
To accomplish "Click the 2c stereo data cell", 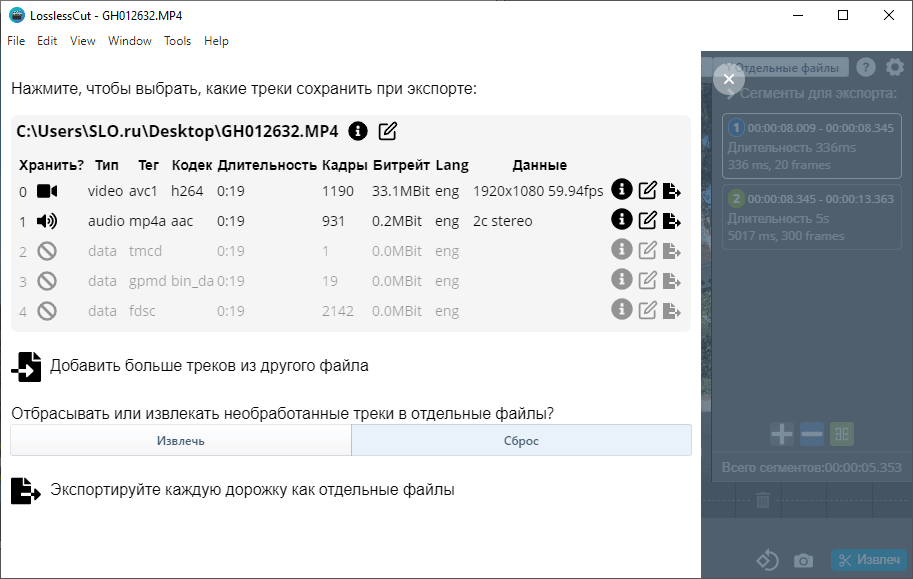I will coord(502,221).
